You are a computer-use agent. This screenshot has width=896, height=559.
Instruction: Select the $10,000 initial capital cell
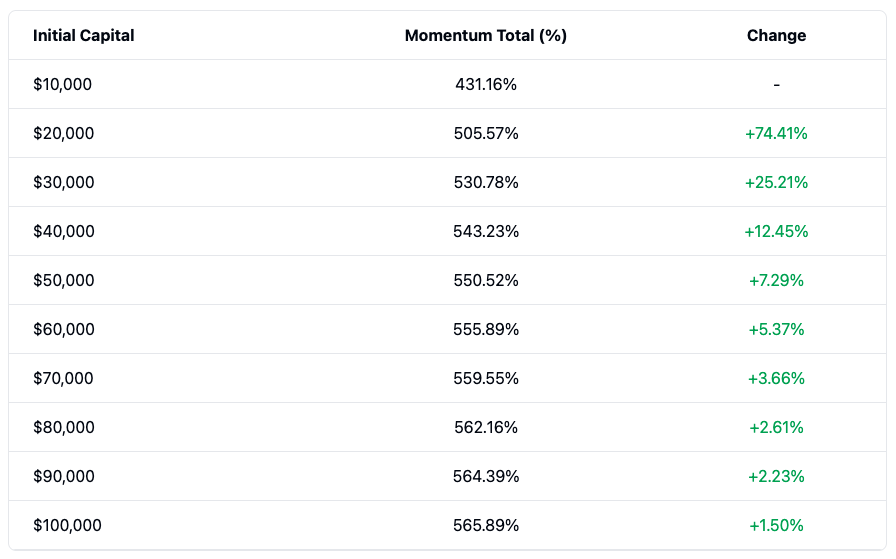pos(63,85)
